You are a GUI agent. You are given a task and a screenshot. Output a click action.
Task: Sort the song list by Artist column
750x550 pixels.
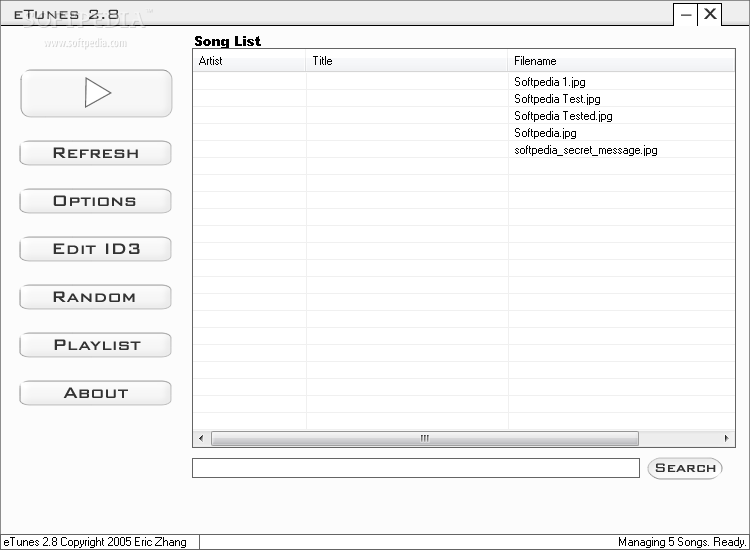pyautogui.click(x=249, y=61)
